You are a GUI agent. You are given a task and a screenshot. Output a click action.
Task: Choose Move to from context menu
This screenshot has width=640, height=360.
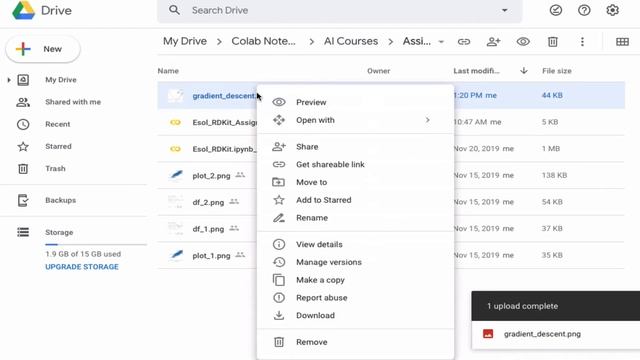click(356, 182)
